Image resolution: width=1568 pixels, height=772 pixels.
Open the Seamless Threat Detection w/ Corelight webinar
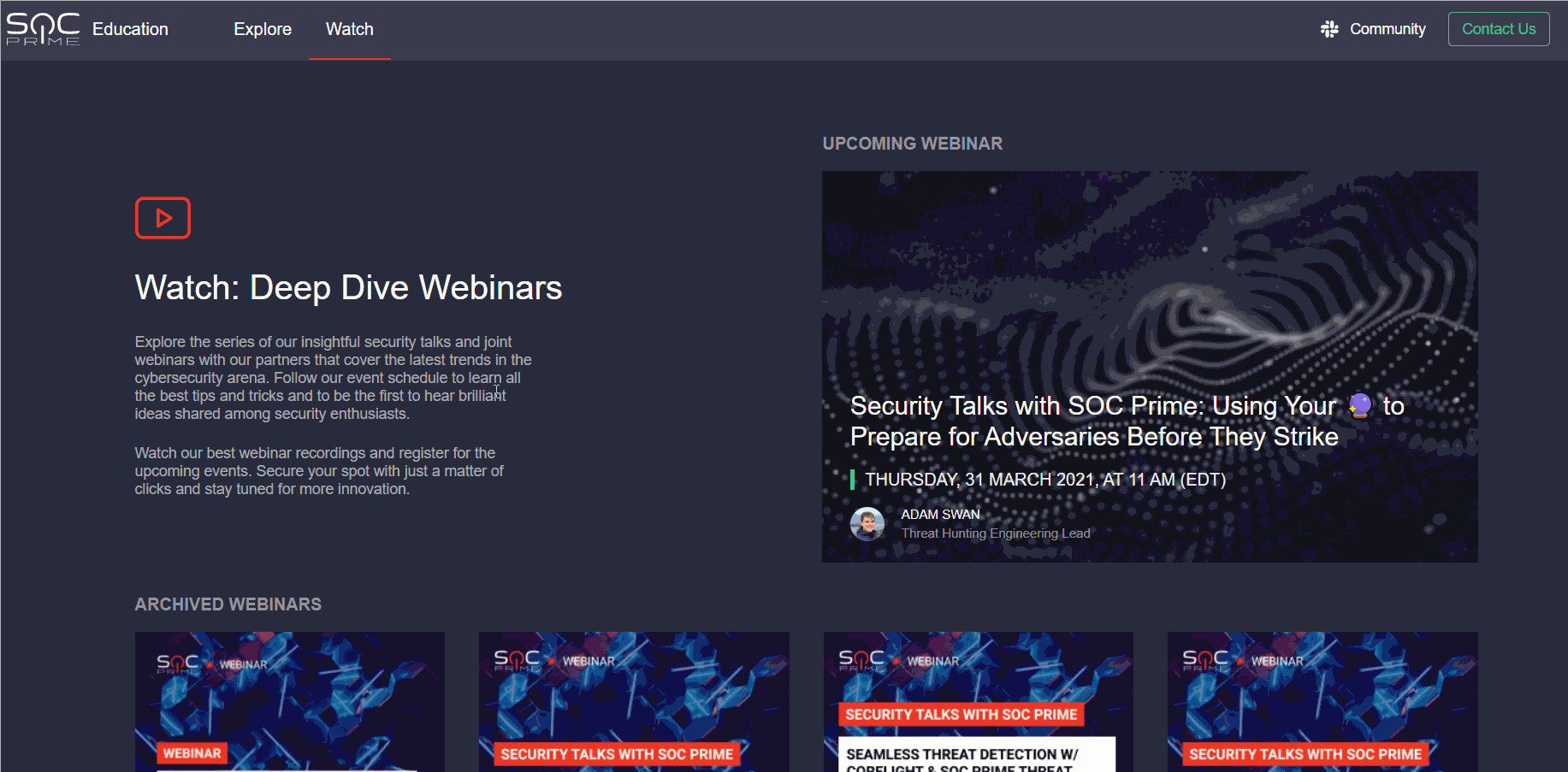[978, 702]
